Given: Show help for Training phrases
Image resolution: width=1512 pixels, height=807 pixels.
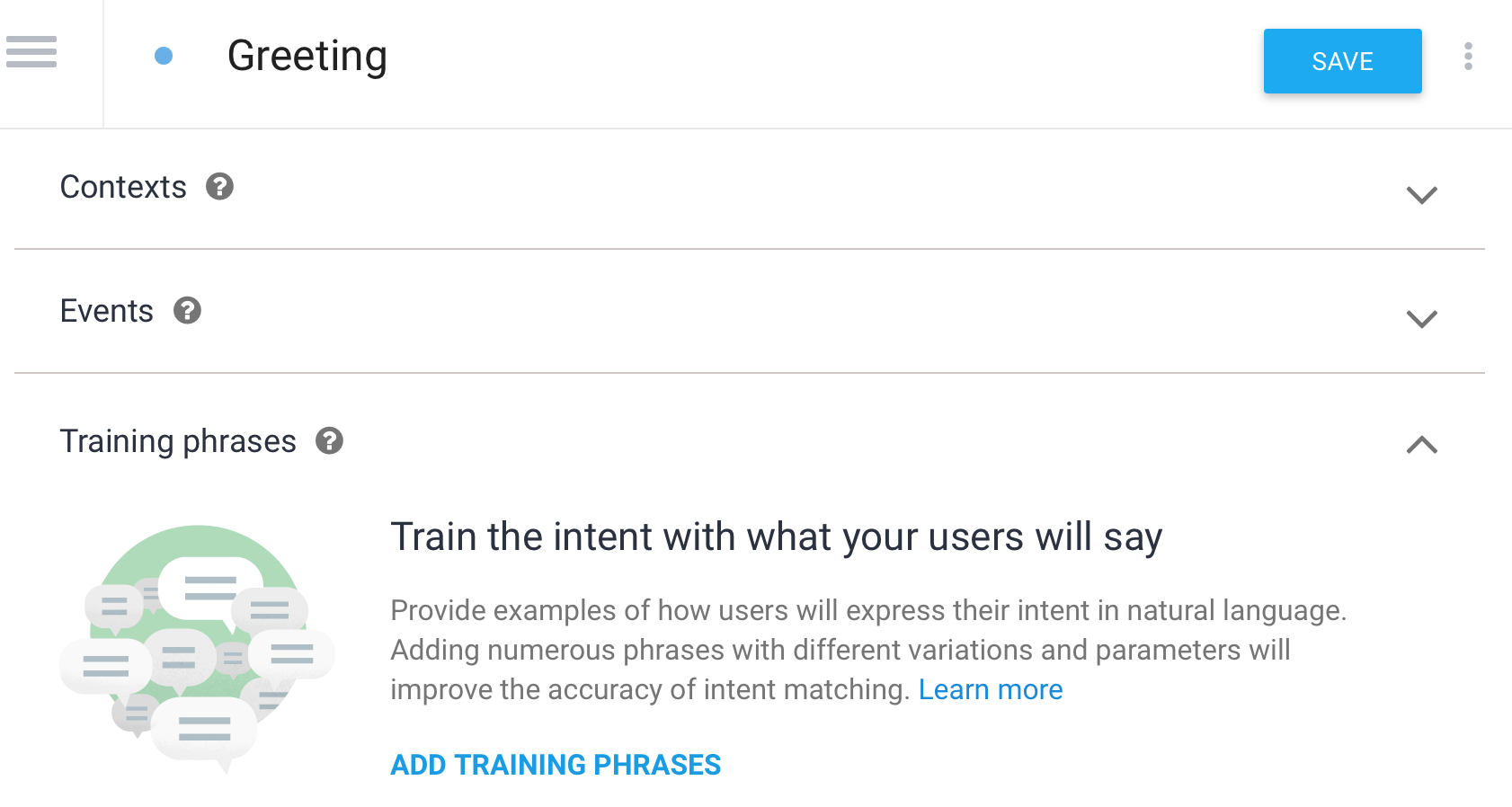Looking at the screenshot, I should [x=329, y=440].
